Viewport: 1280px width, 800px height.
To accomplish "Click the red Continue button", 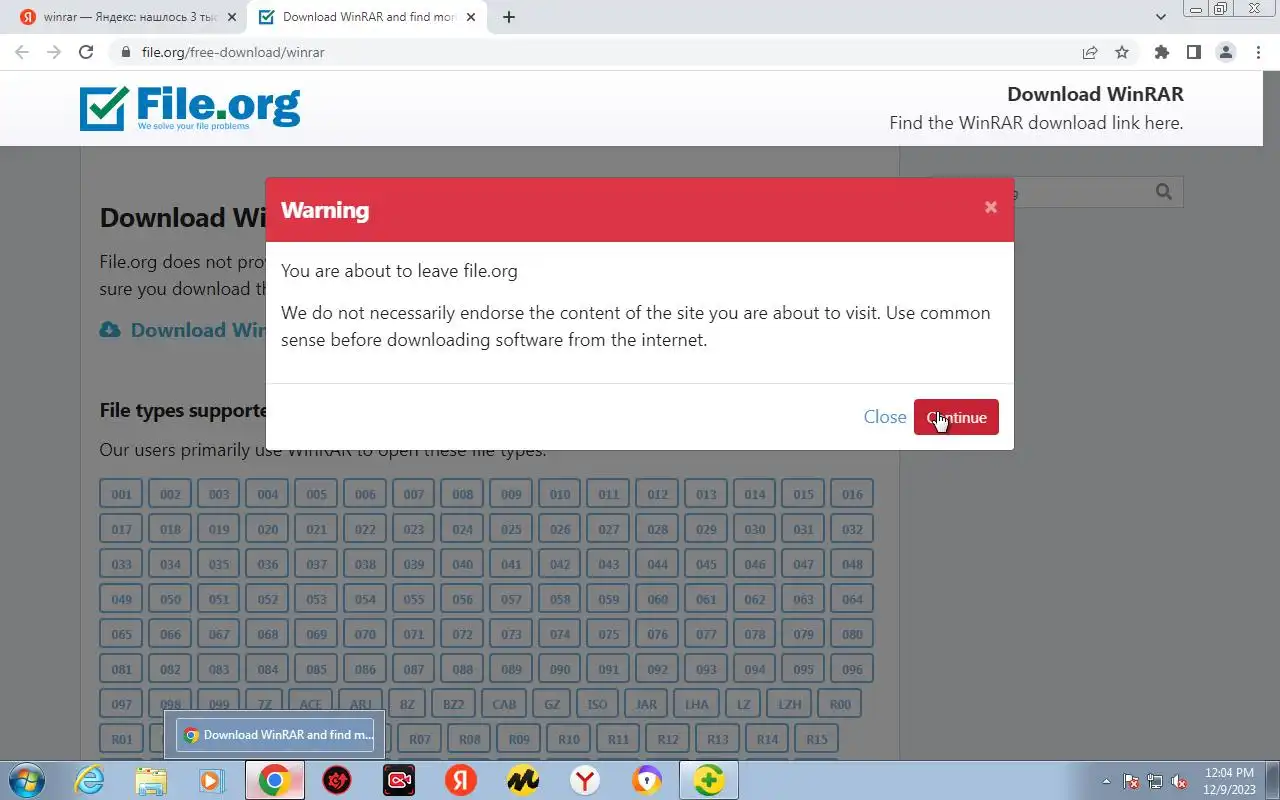I will coord(956,417).
